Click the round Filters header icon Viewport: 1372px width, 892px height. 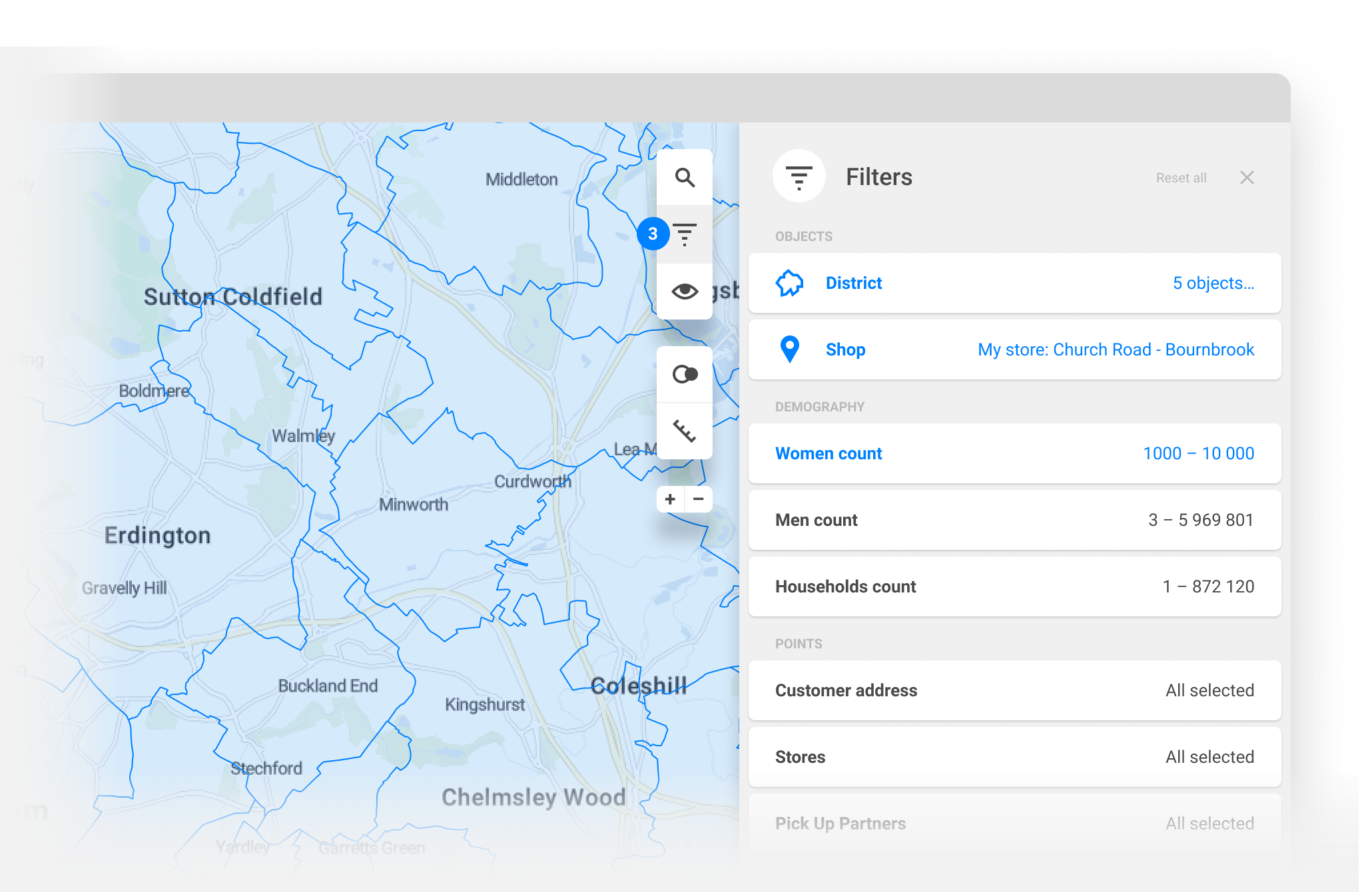pyautogui.click(x=799, y=177)
